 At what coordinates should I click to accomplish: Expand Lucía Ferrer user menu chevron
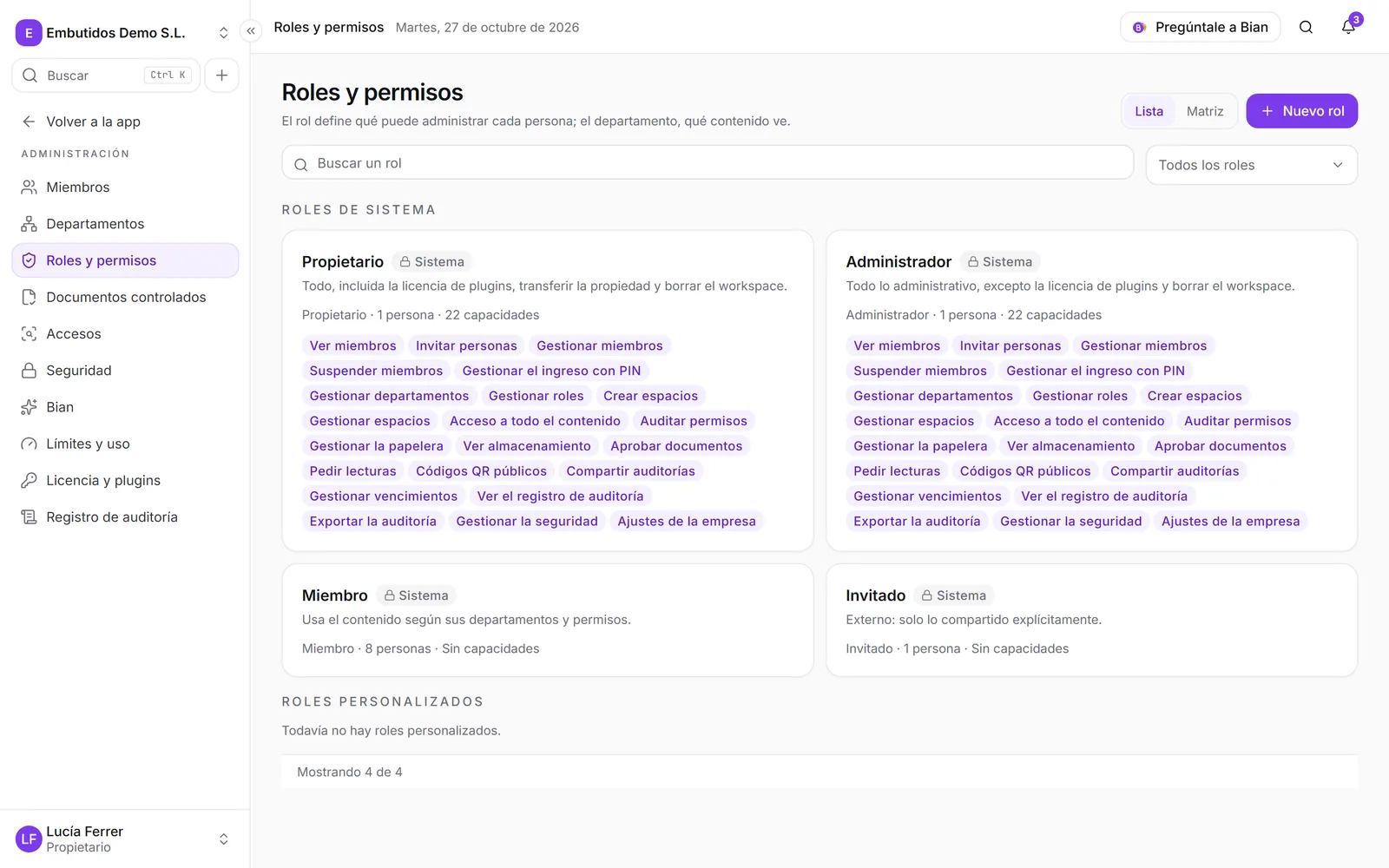tap(223, 839)
